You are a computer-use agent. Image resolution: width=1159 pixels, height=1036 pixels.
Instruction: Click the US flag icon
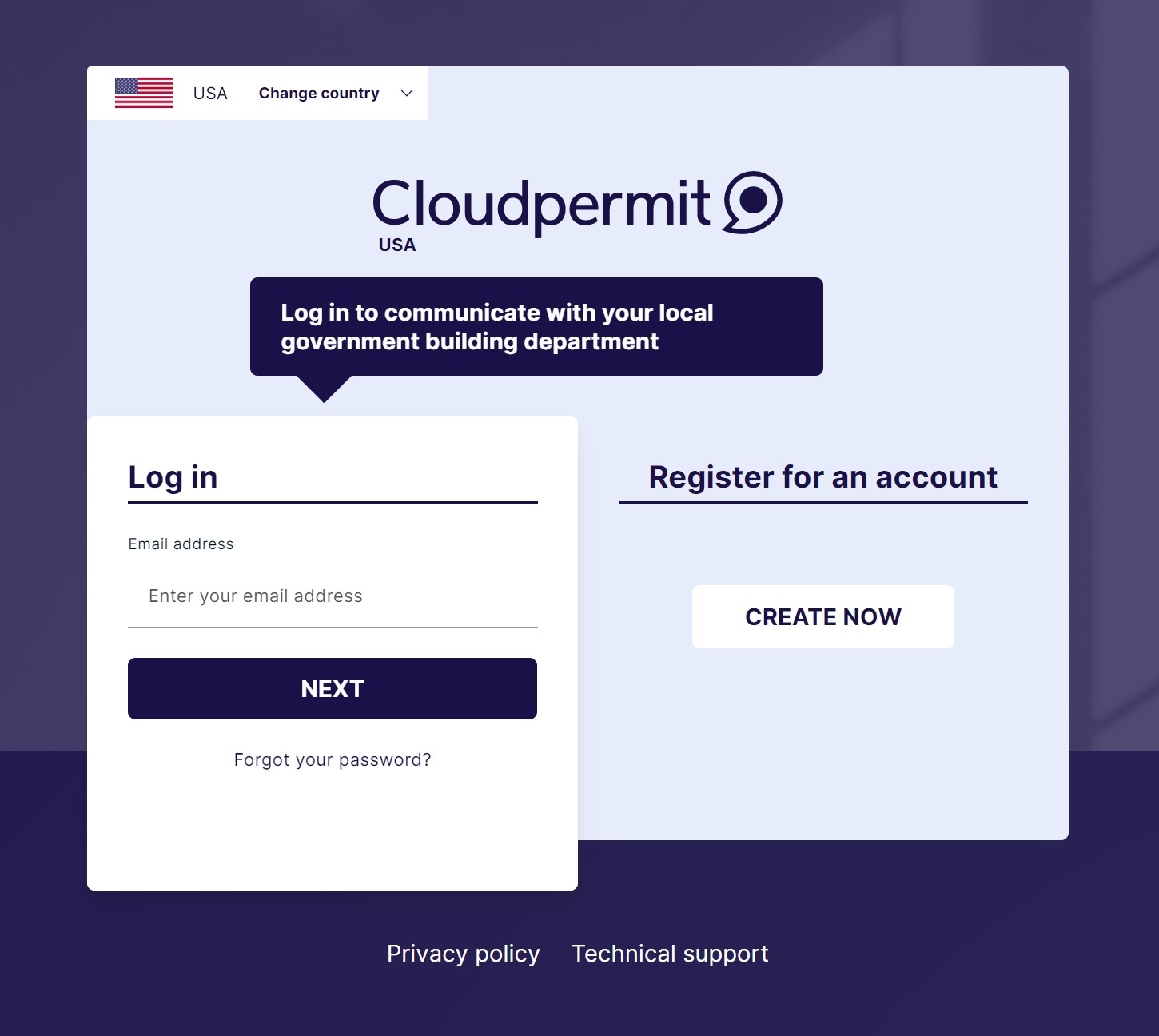pos(144,93)
